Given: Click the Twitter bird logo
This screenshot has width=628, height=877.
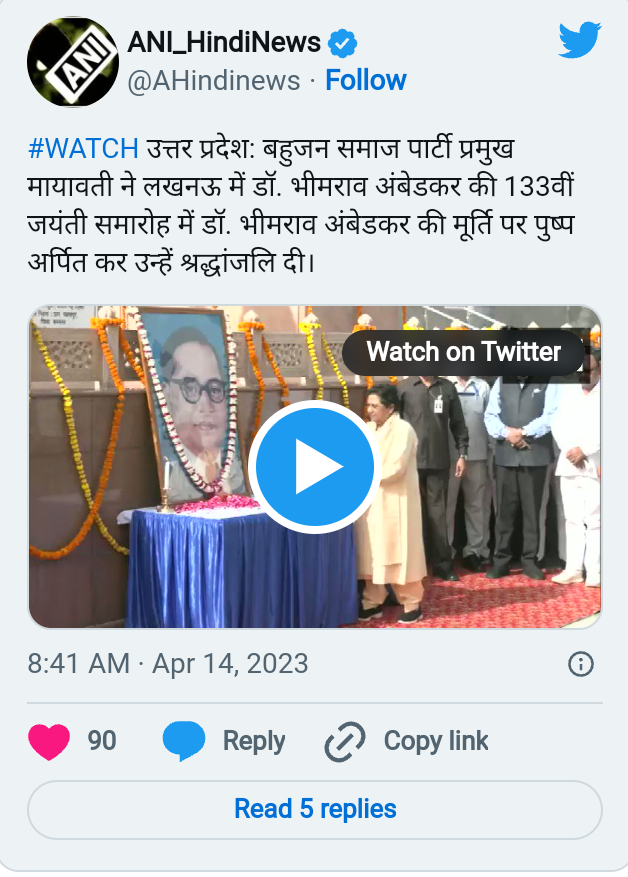Looking at the screenshot, I should pos(580,40).
